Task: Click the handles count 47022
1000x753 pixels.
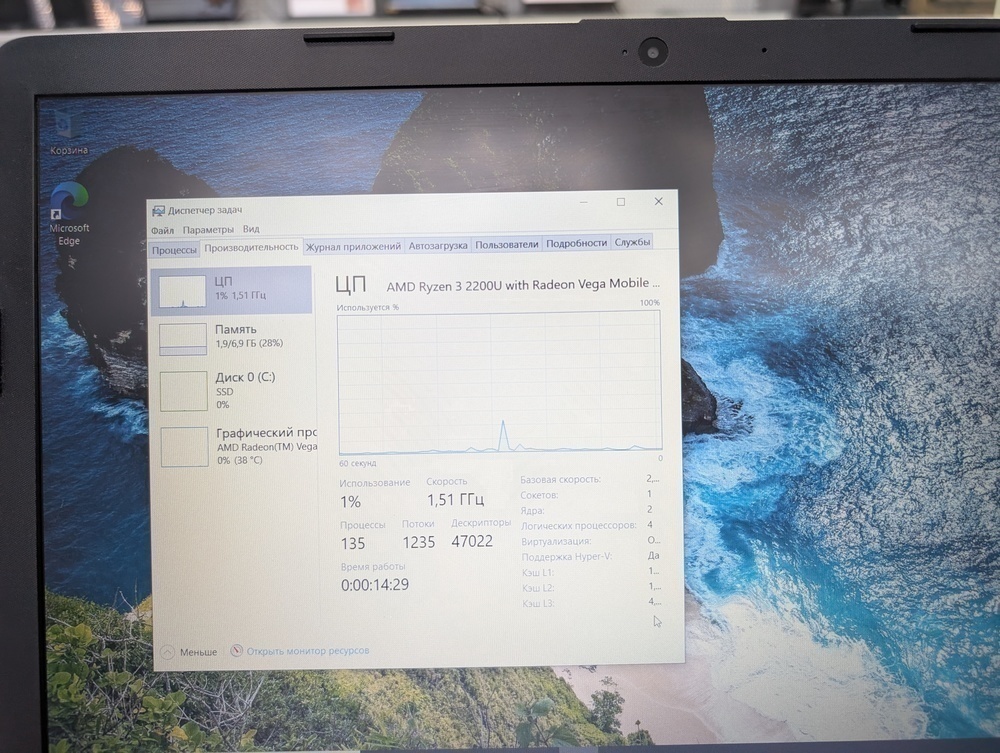Action: 472,541
